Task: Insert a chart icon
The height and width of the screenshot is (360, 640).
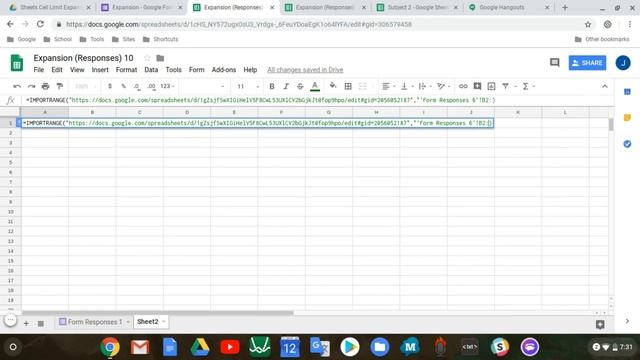Action: pos(491,86)
